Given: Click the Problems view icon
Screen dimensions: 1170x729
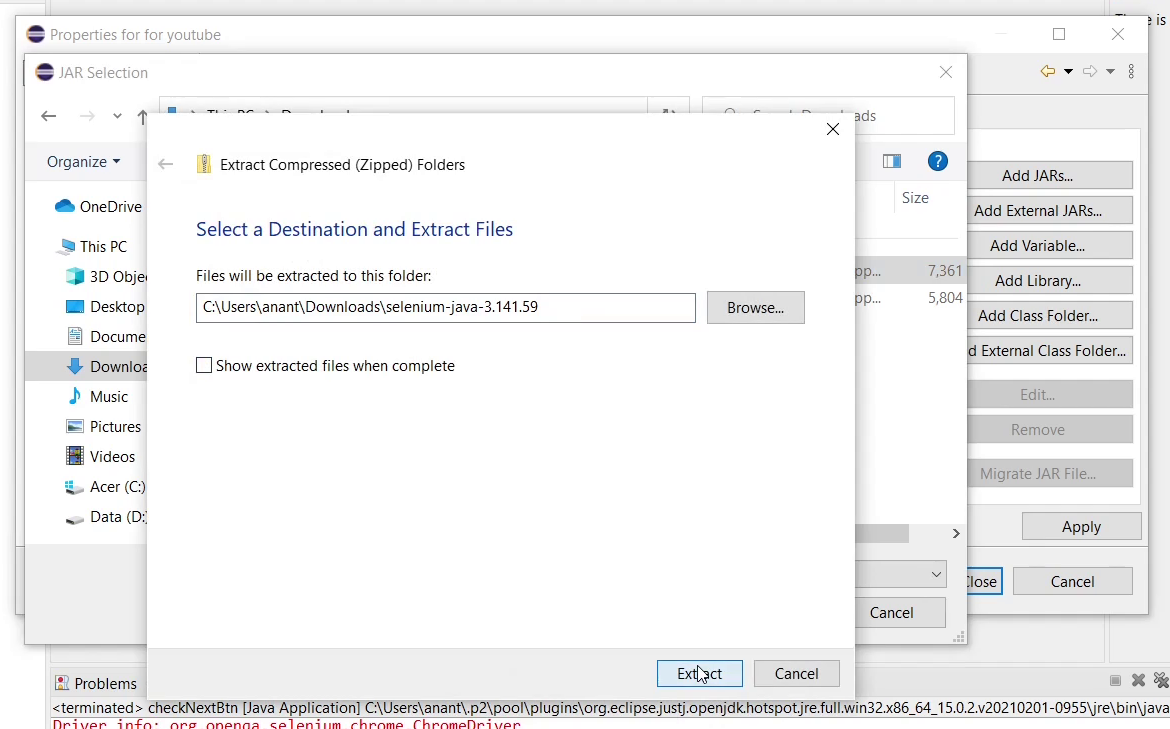Looking at the screenshot, I should (62, 683).
